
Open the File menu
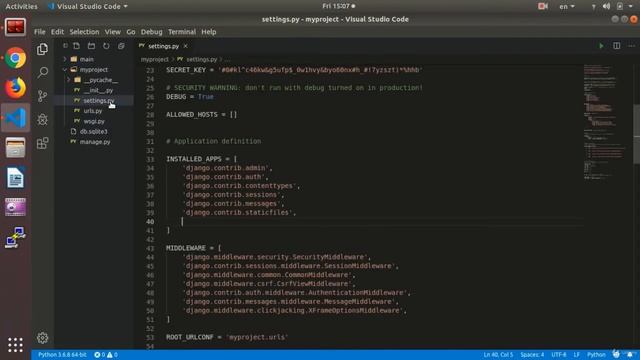(x=40, y=32)
